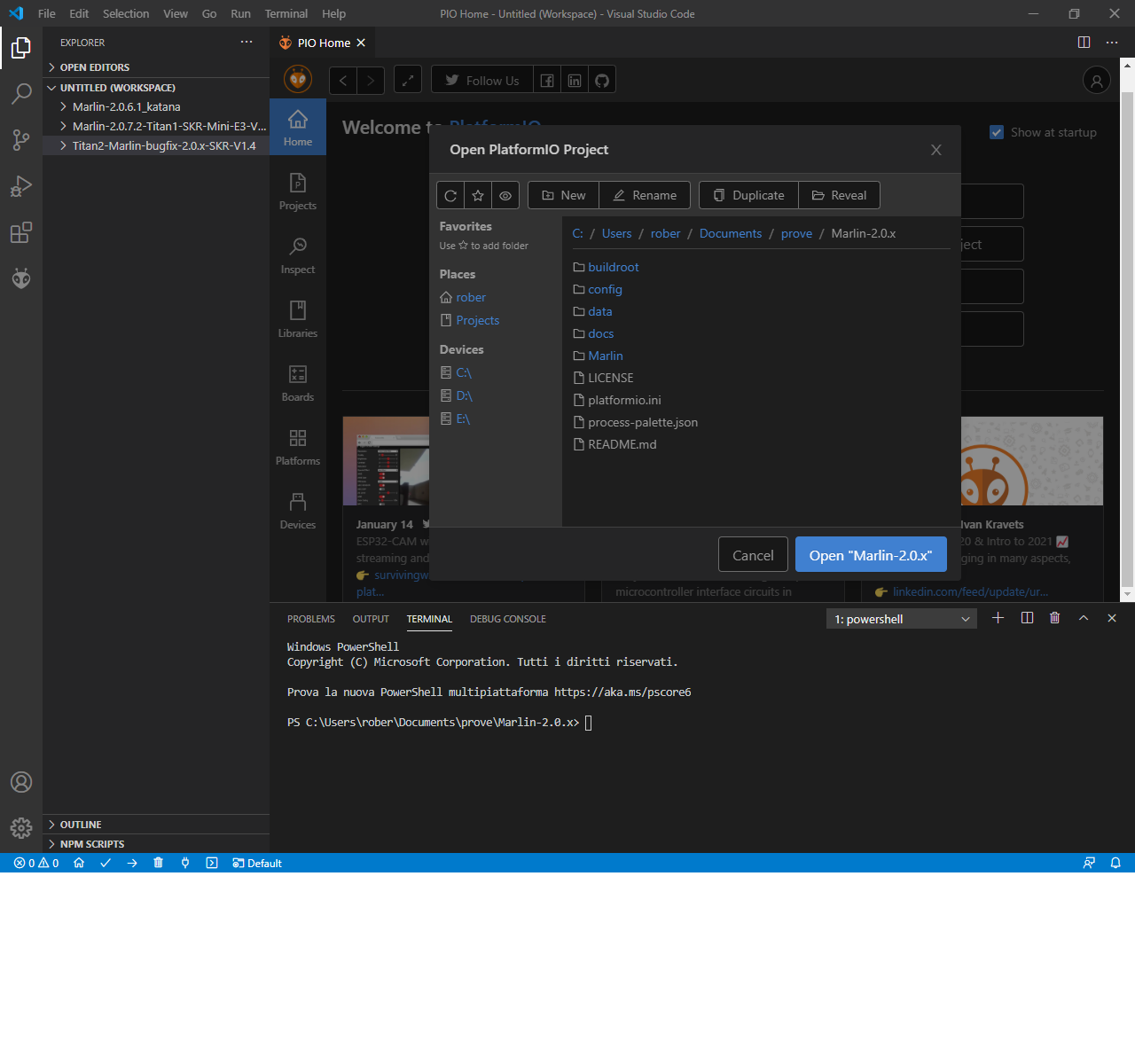The image size is (1135, 1064).
Task: Switch to the Output tab
Action: [x=371, y=619]
